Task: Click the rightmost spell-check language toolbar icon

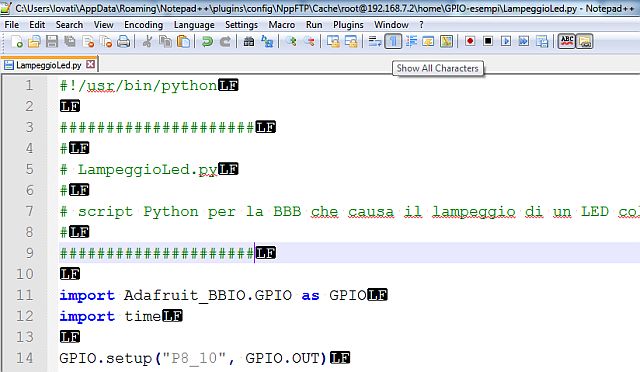Action: point(584,41)
